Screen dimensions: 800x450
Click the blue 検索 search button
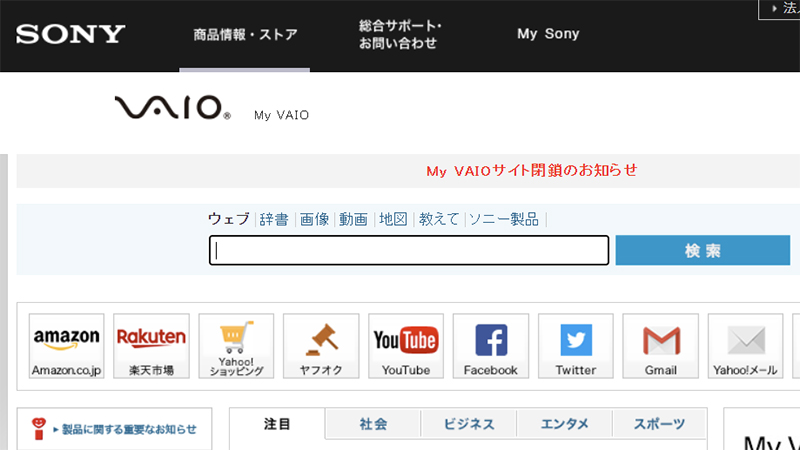coord(703,250)
